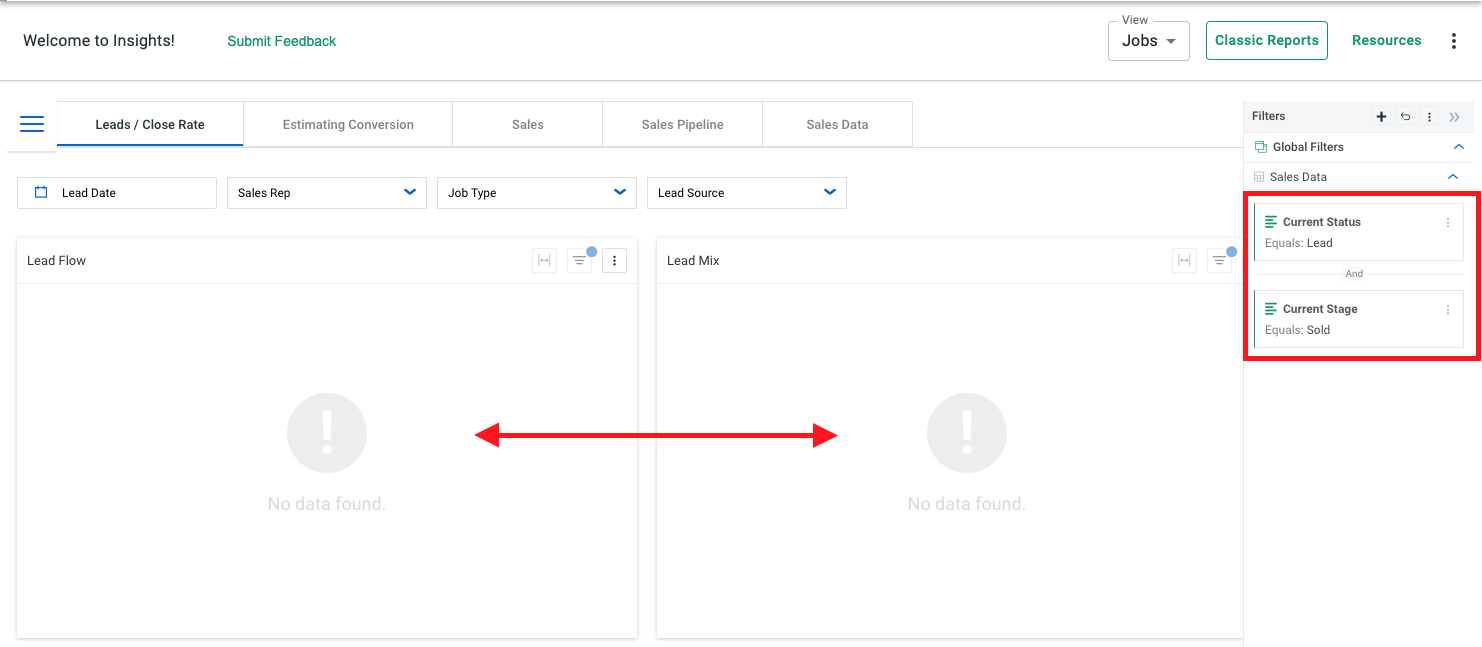This screenshot has height=647, width=1482.
Task: Open the Current Status filter menu
Action: [x=1447, y=222]
